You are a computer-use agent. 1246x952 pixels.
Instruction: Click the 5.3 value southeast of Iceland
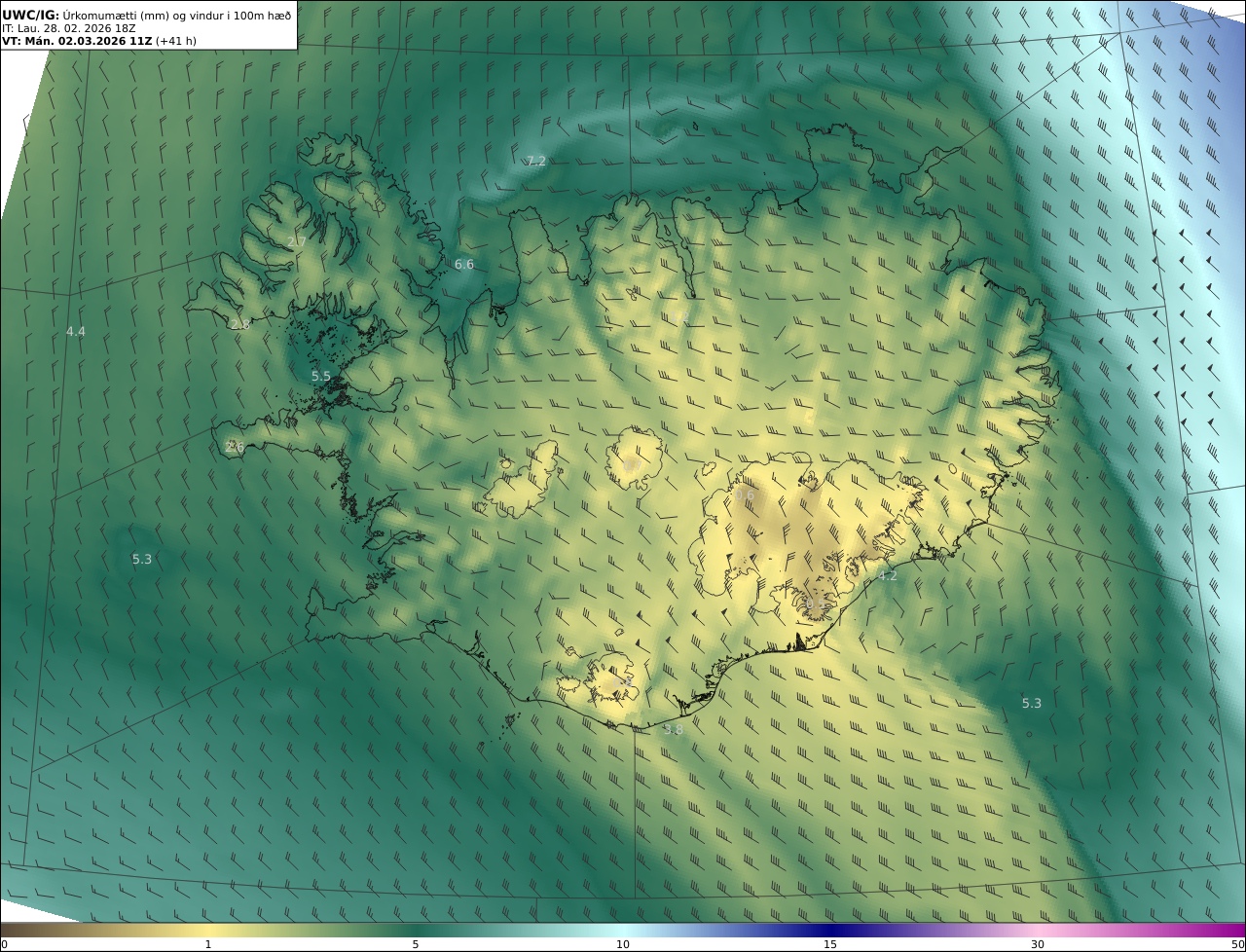coord(1032,703)
